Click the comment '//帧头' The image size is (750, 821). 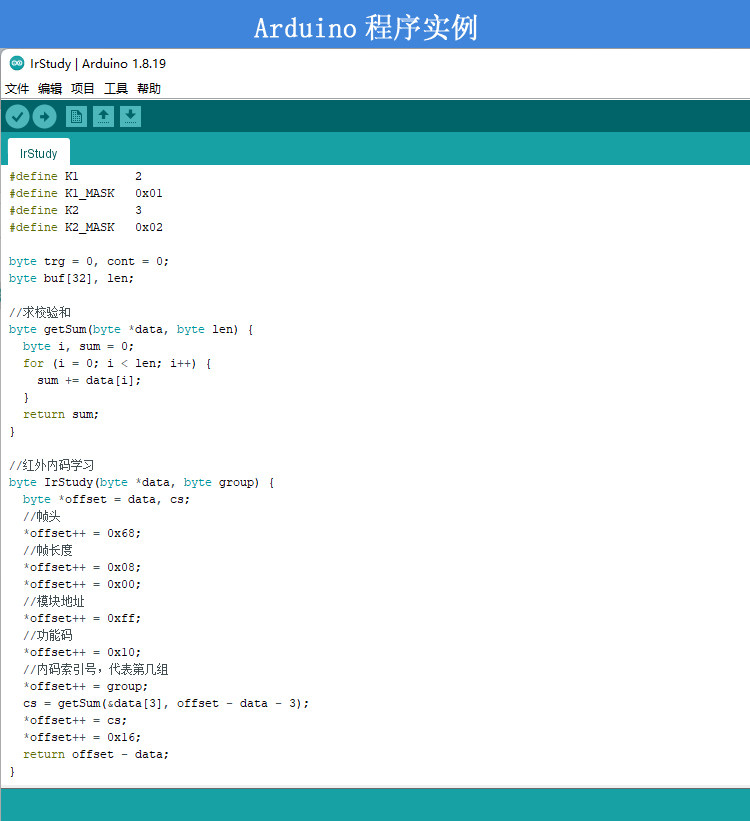[x=42, y=516]
